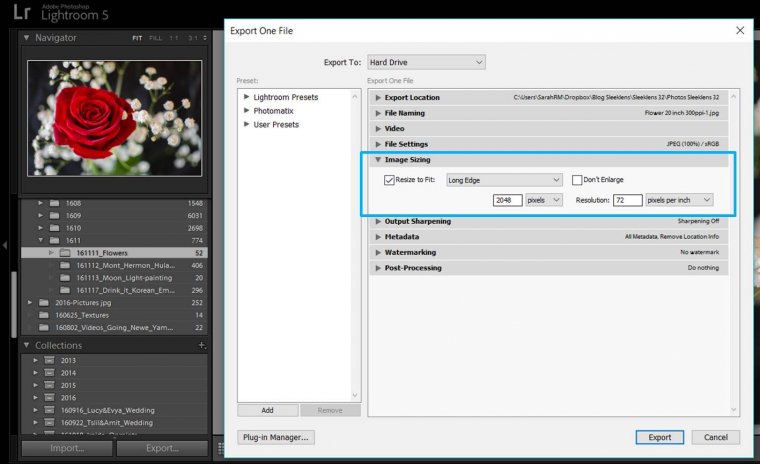Select the 161112_Mont_Hermon_Hula folder icon
The width and height of the screenshot is (760, 464).
point(65,265)
